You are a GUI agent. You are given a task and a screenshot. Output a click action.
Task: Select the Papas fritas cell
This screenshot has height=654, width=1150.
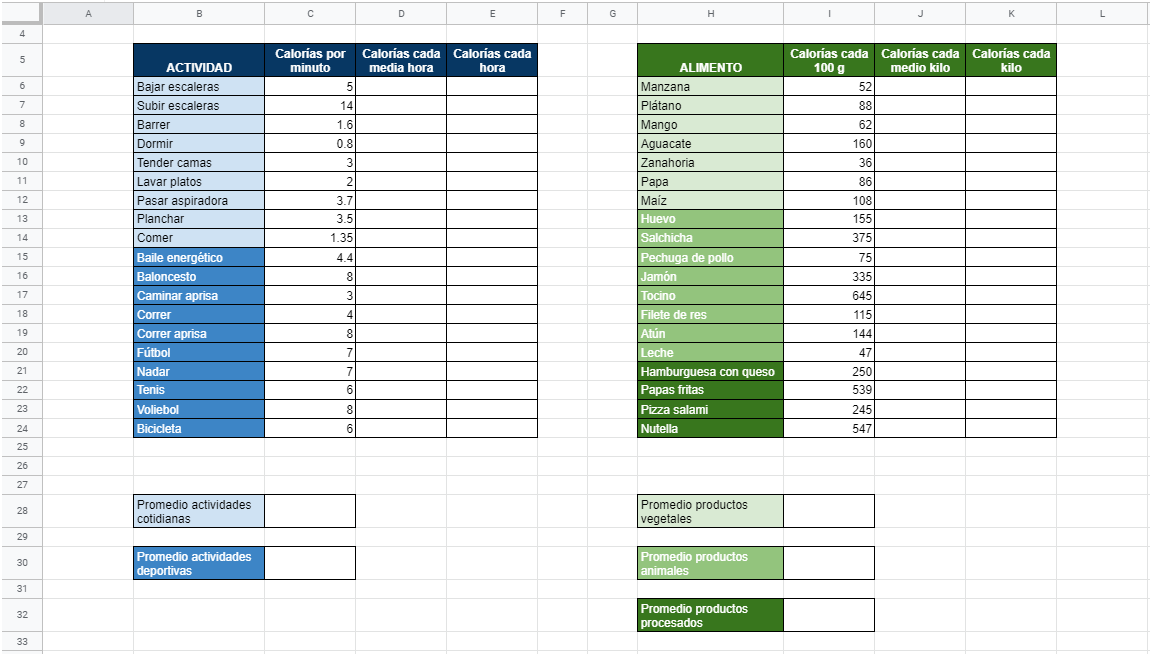pyautogui.click(x=711, y=390)
